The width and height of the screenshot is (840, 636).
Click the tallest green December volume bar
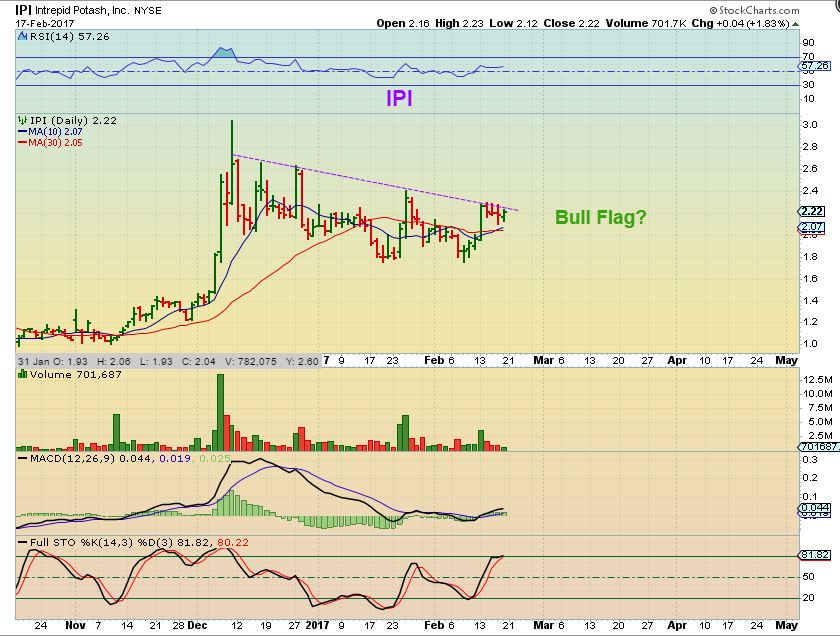coord(220,417)
